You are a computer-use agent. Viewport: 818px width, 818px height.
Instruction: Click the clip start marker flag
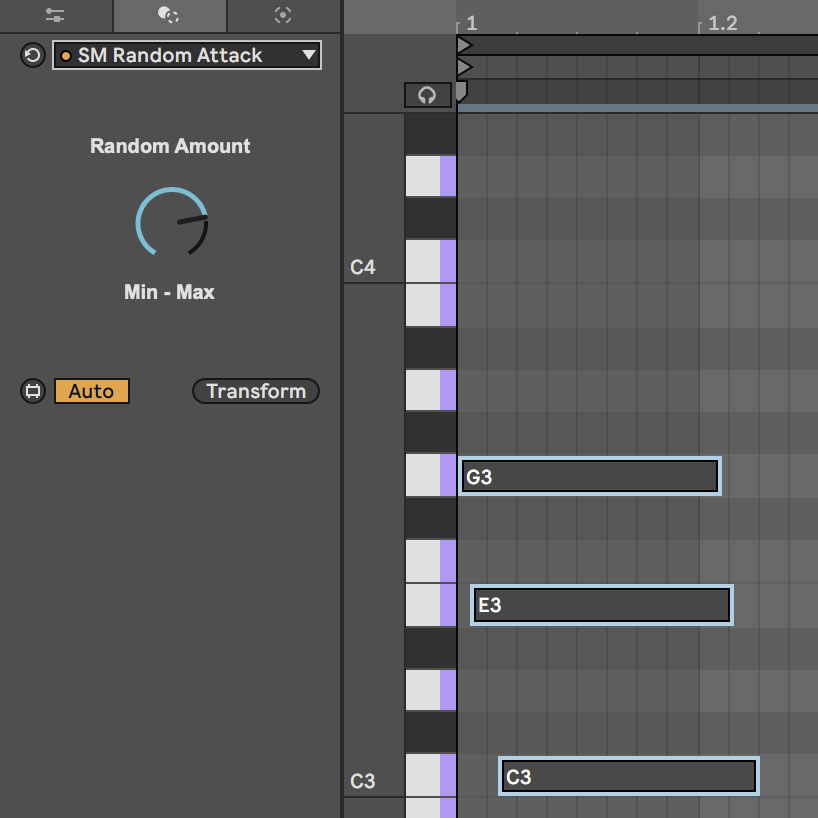(461, 91)
